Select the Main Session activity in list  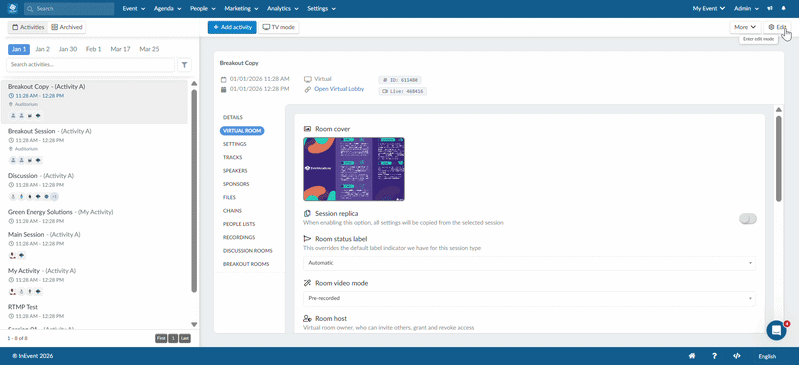(94, 247)
